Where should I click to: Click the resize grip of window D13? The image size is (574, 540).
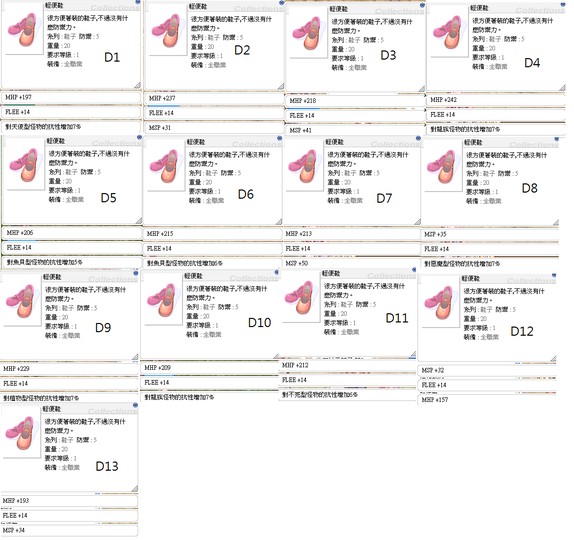coord(135,489)
